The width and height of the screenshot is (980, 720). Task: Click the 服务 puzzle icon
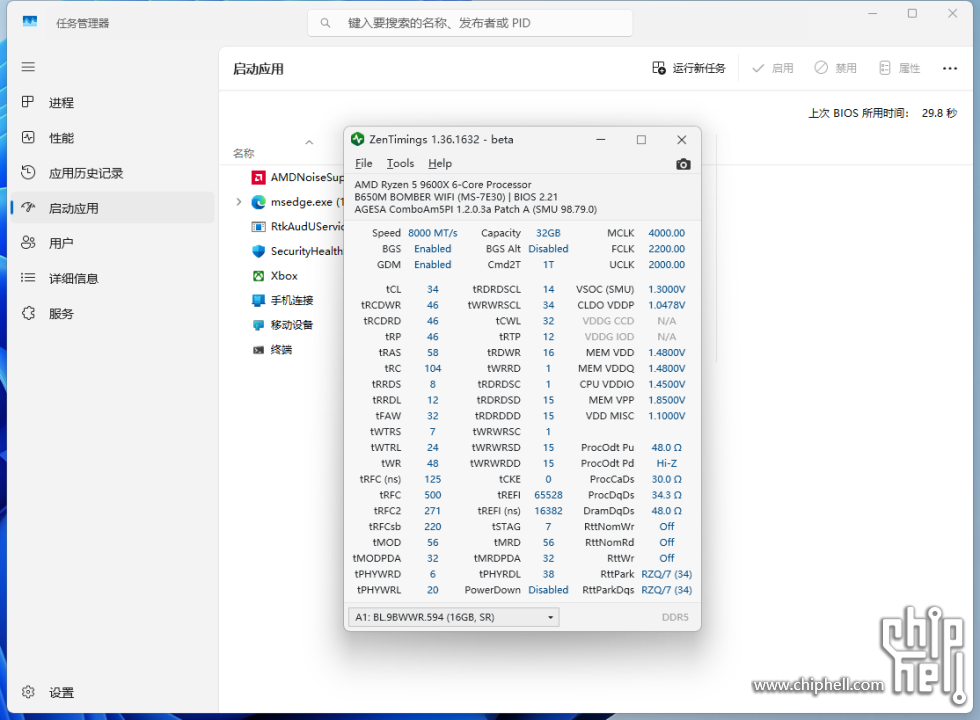point(28,312)
